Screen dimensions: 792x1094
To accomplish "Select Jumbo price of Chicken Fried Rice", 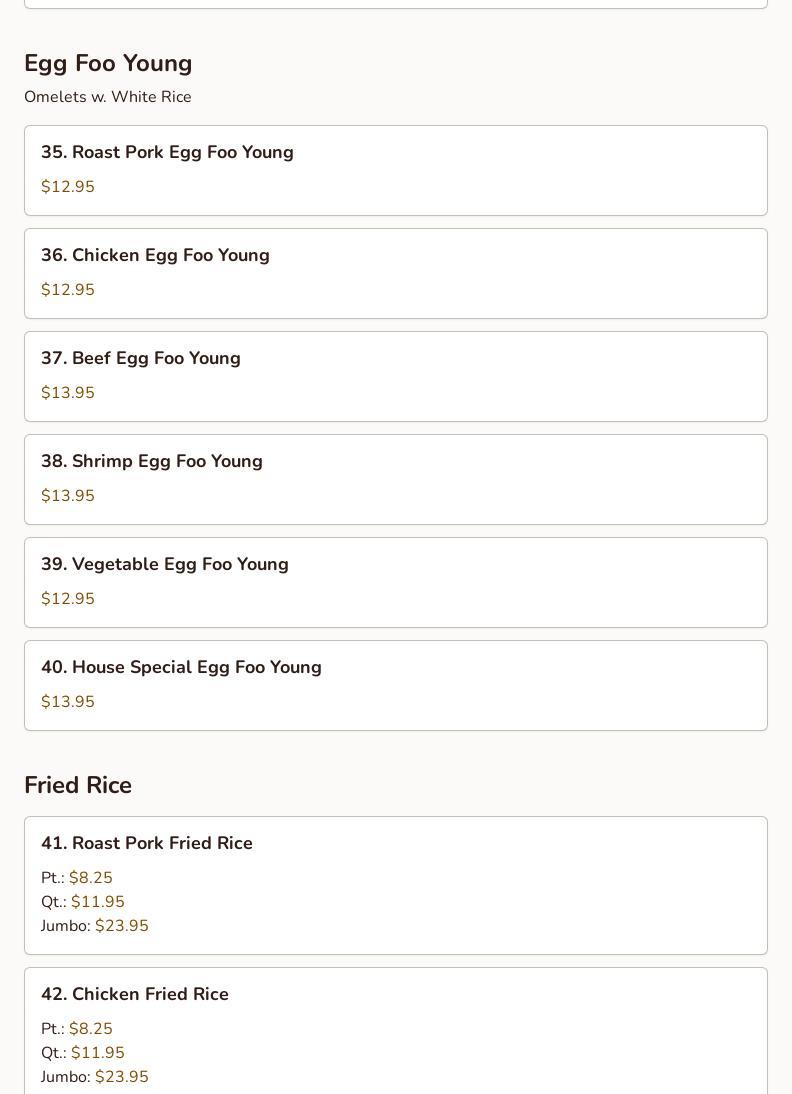I will pos(121,1077).
